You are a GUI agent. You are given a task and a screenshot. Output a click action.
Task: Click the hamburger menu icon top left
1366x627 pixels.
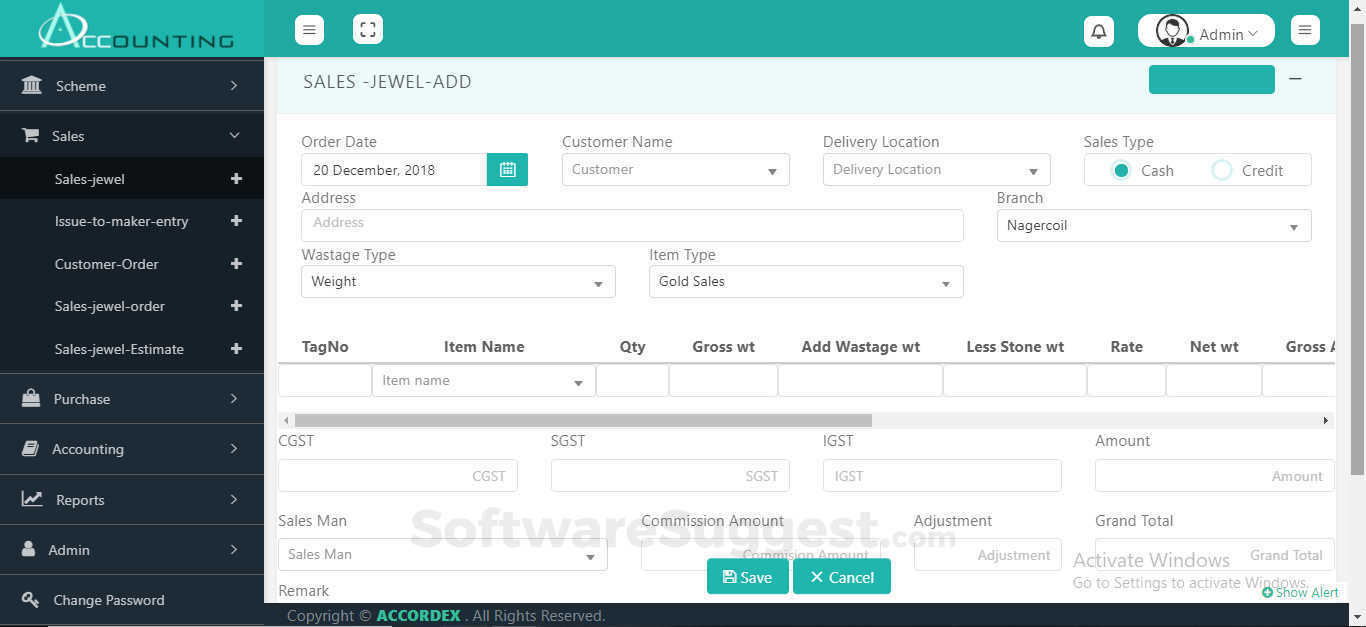click(309, 29)
